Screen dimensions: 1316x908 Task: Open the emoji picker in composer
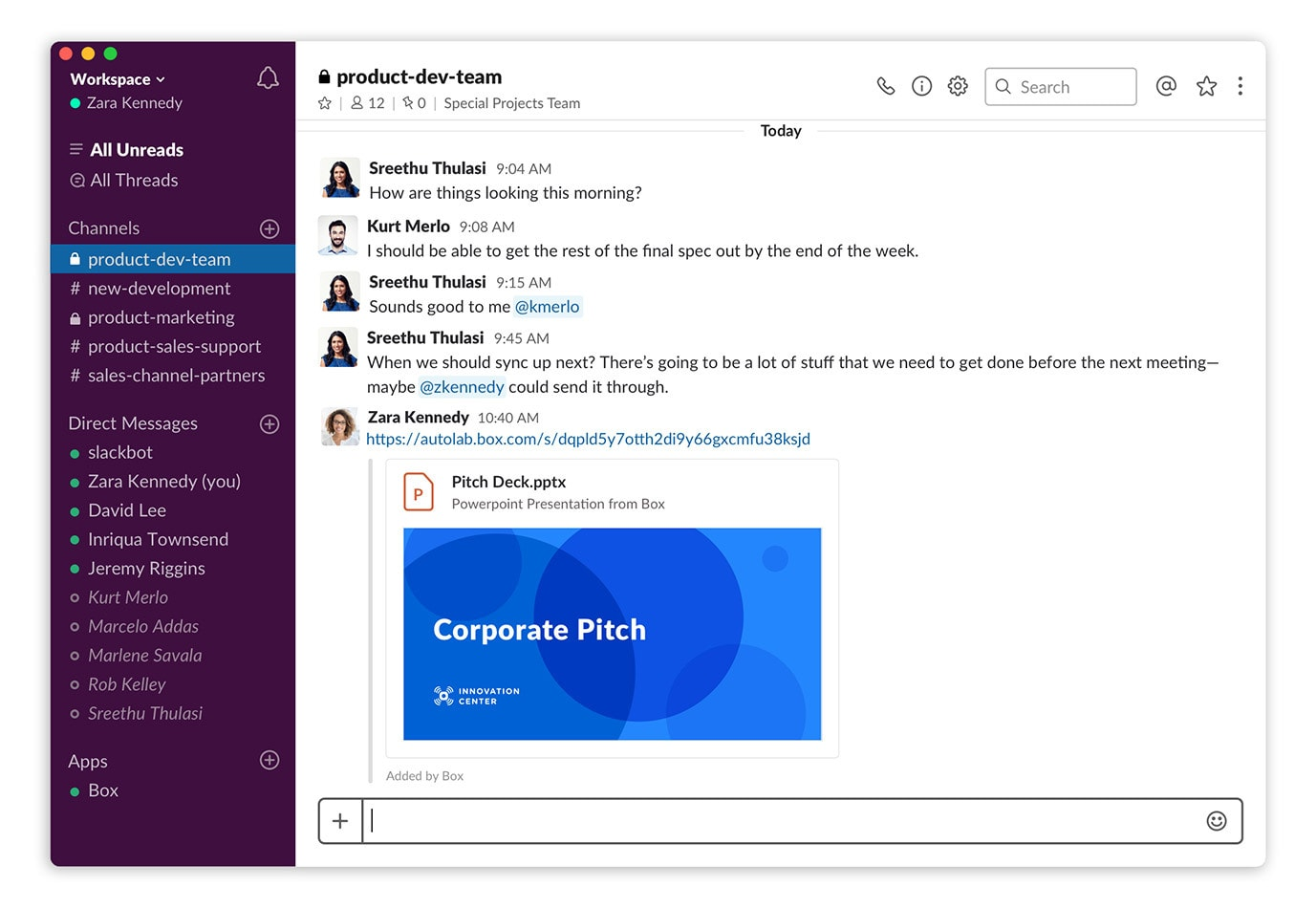[x=1217, y=821]
